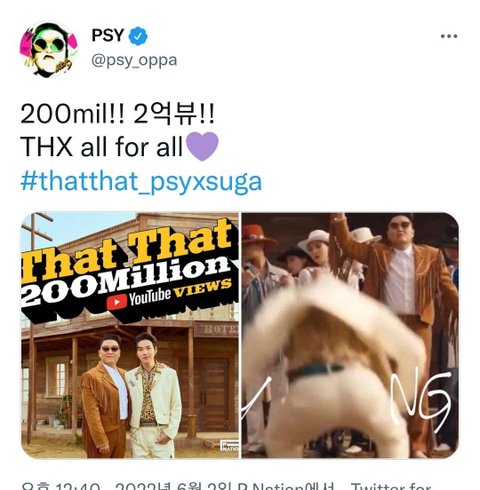480x490 pixels.
Task: Click the white NG handwriting overlay
Action: tap(421, 400)
